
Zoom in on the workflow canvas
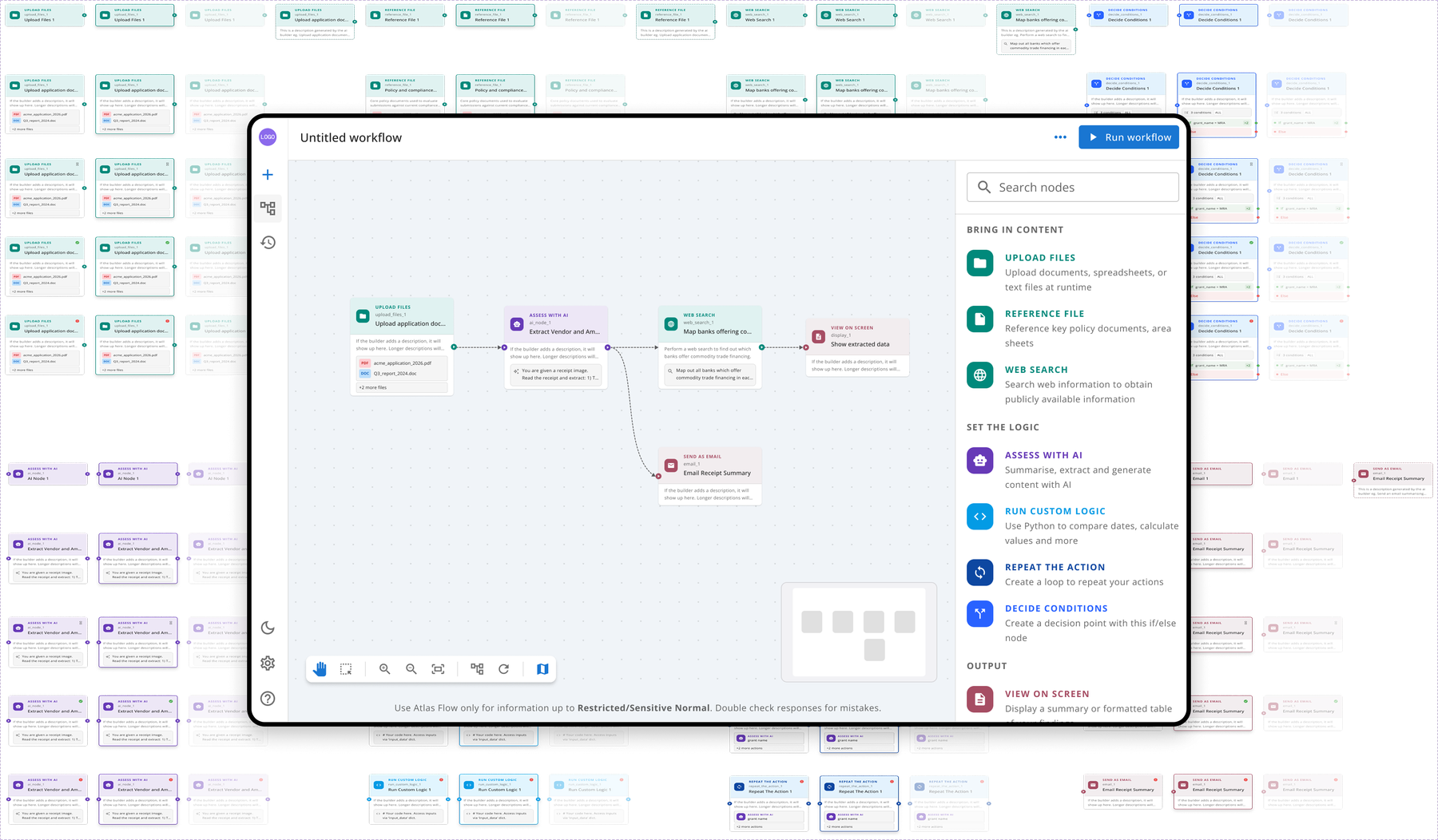coord(384,669)
